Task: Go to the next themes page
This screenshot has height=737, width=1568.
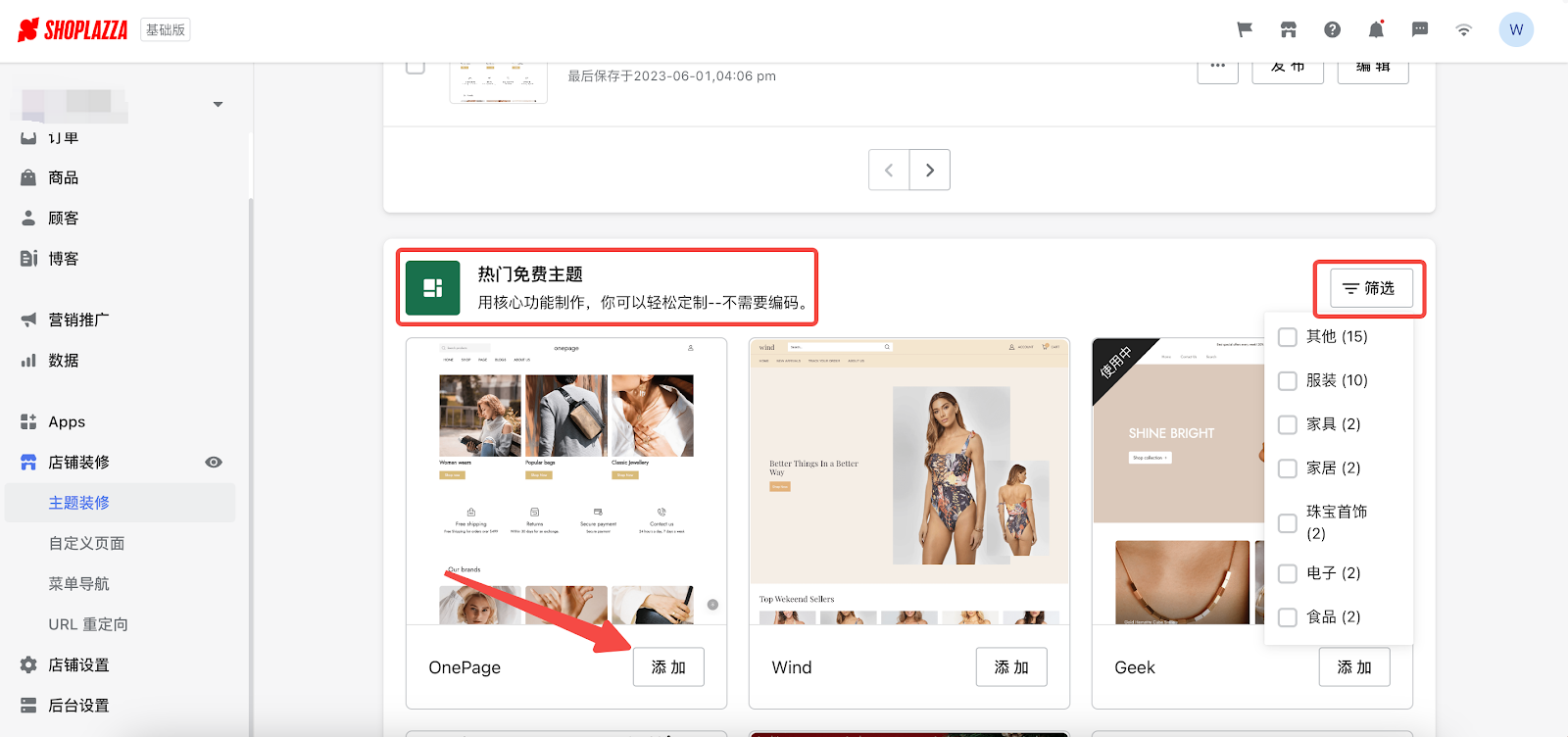Action: pyautogui.click(x=930, y=170)
